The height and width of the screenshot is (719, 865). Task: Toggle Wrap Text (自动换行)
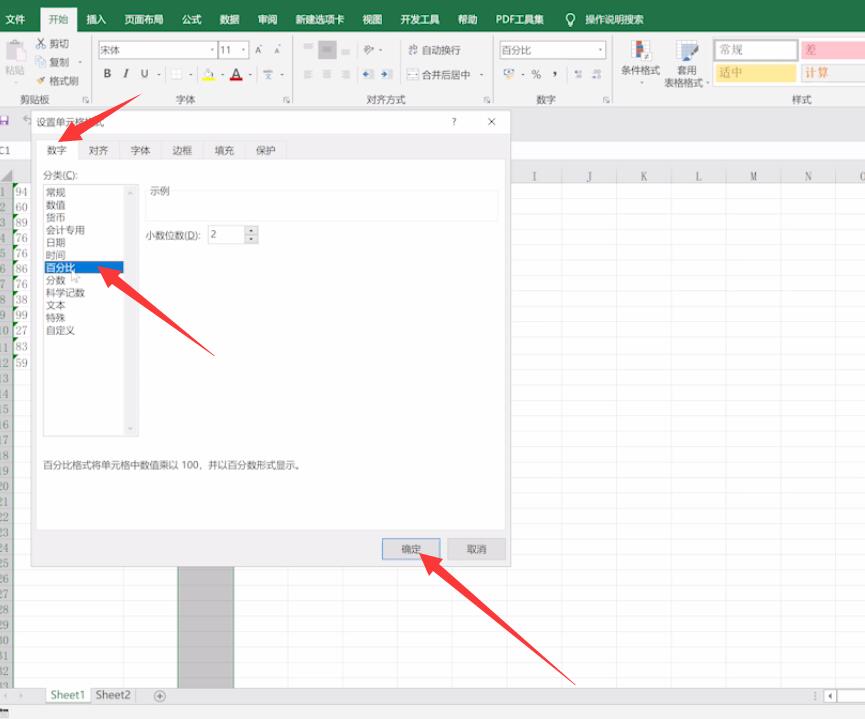pos(434,50)
